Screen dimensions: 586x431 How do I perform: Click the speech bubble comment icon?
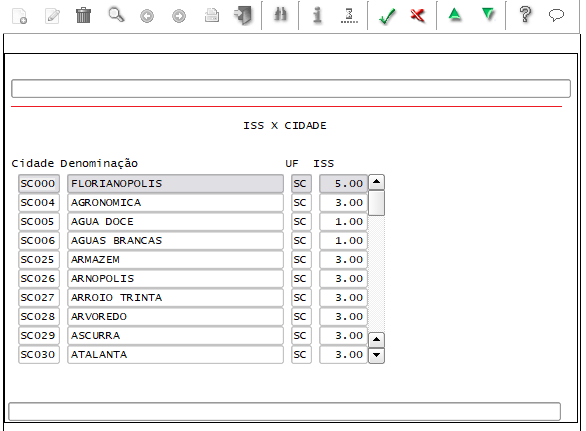(x=556, y=15)
